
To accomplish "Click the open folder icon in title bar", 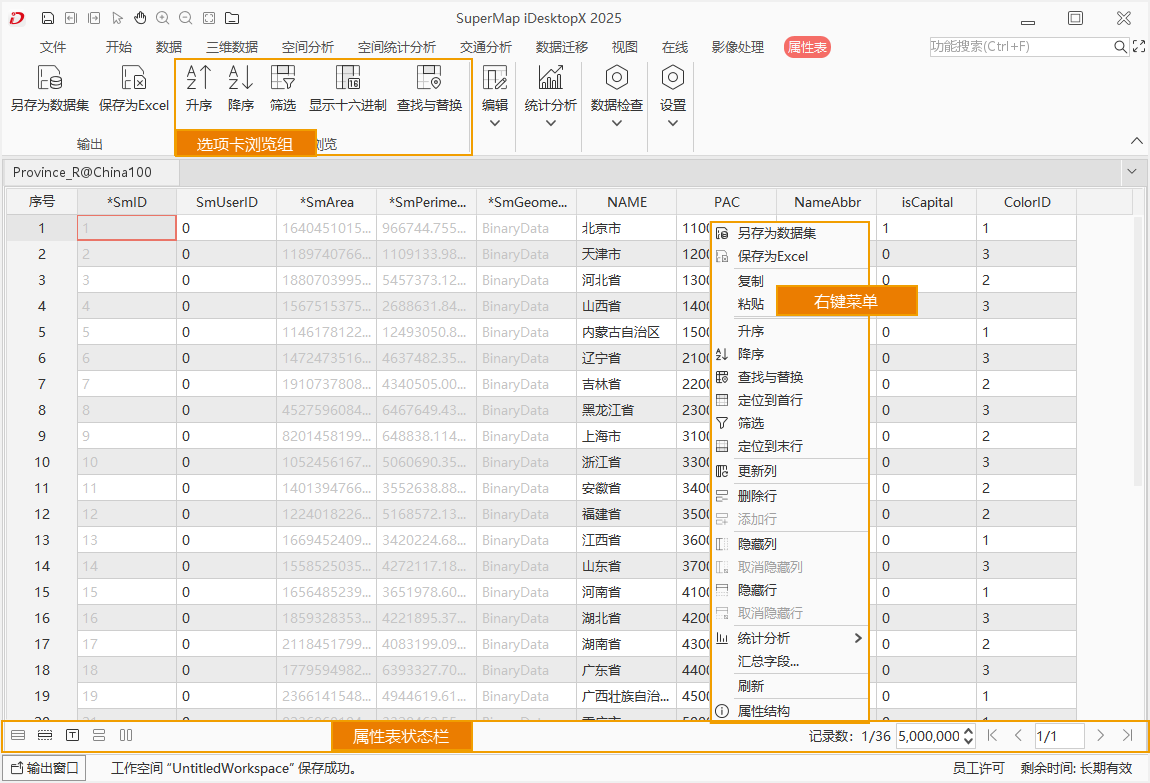I will pos(232,18).
